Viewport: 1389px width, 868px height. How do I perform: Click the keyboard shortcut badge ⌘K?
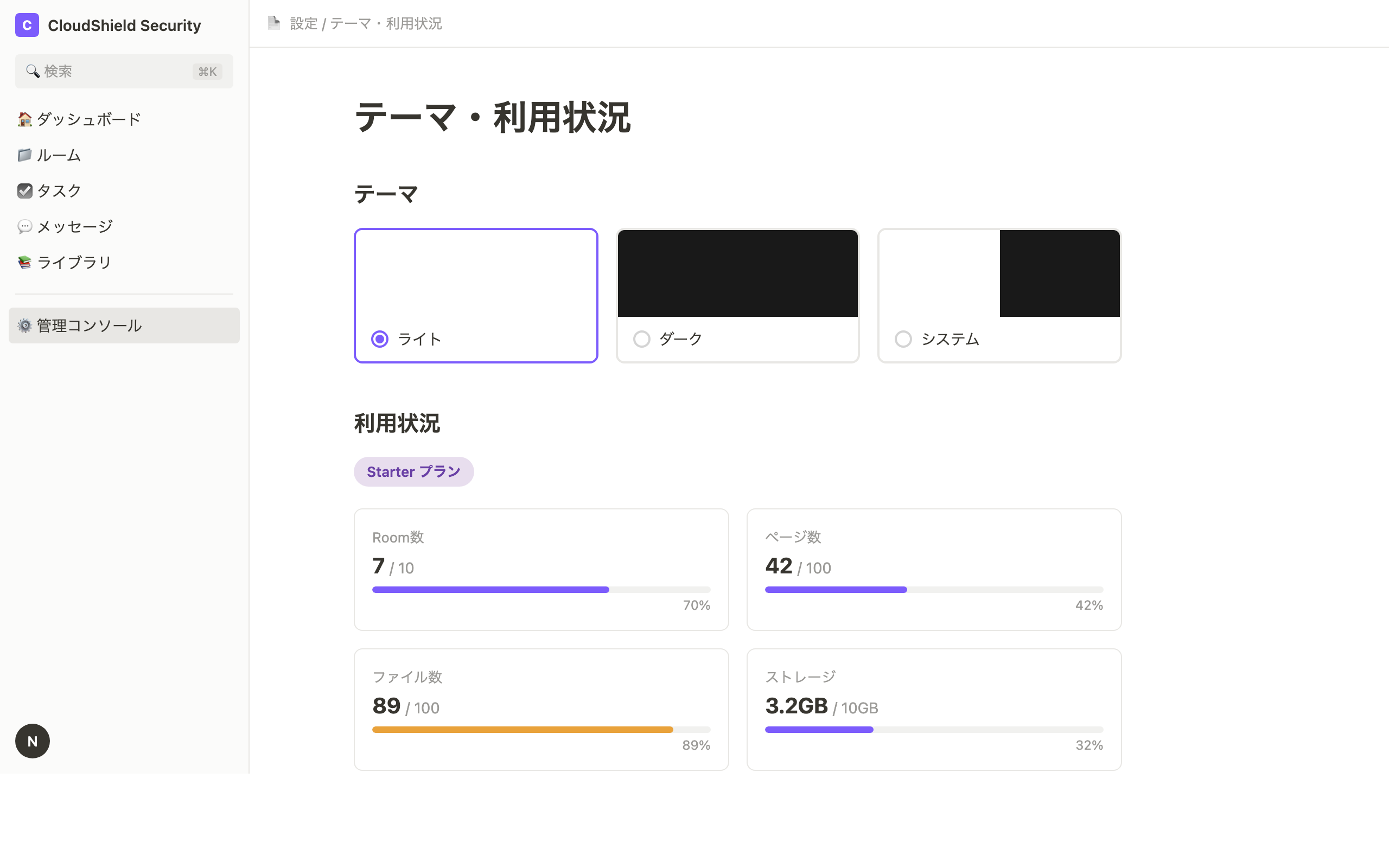click(x=207, y=71)
